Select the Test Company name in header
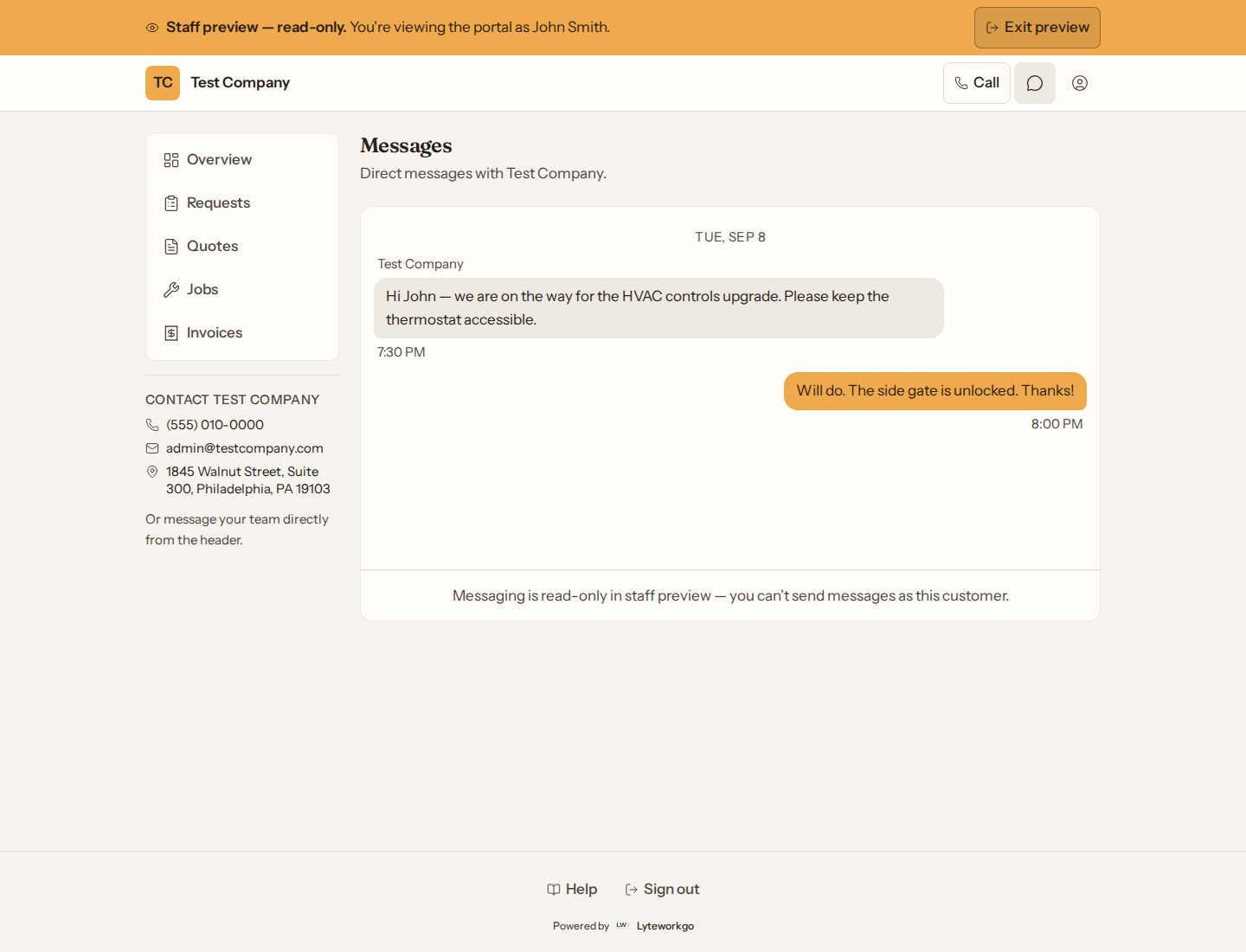The image size is (1246, 952). click(x=241, y=83)
